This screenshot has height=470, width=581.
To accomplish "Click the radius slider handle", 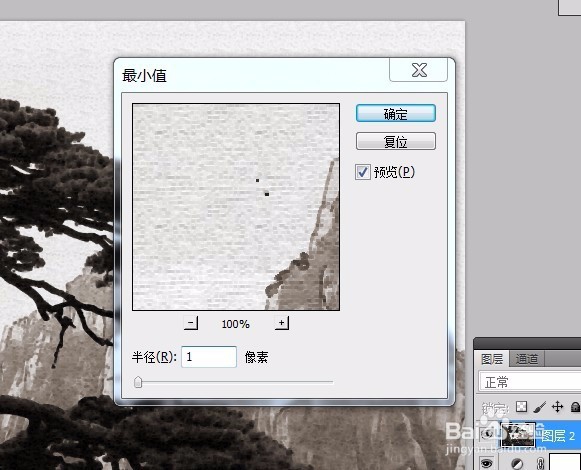I will 138,382.
